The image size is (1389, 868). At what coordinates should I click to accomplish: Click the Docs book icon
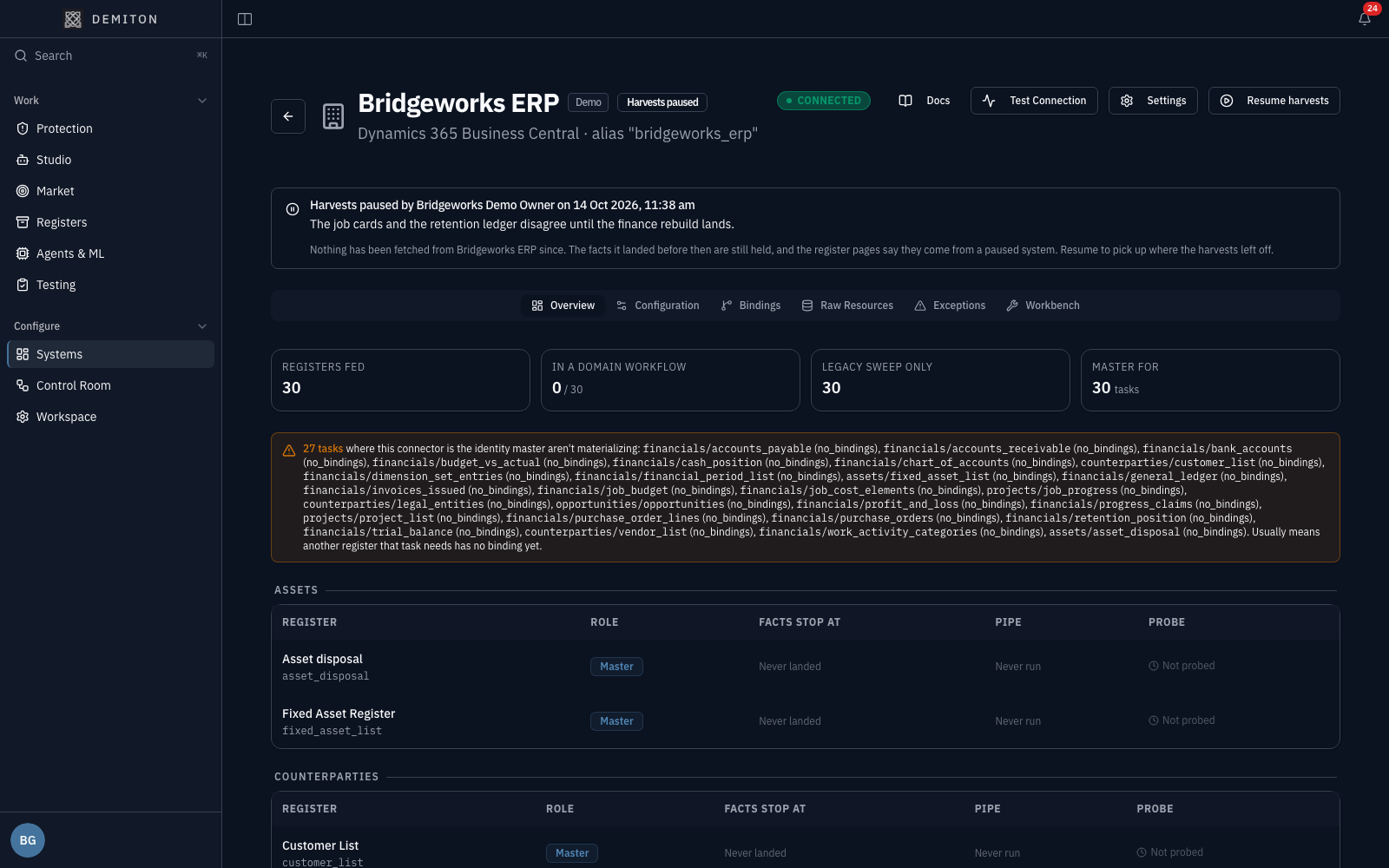pyautogui.click(x=905, y=101)
